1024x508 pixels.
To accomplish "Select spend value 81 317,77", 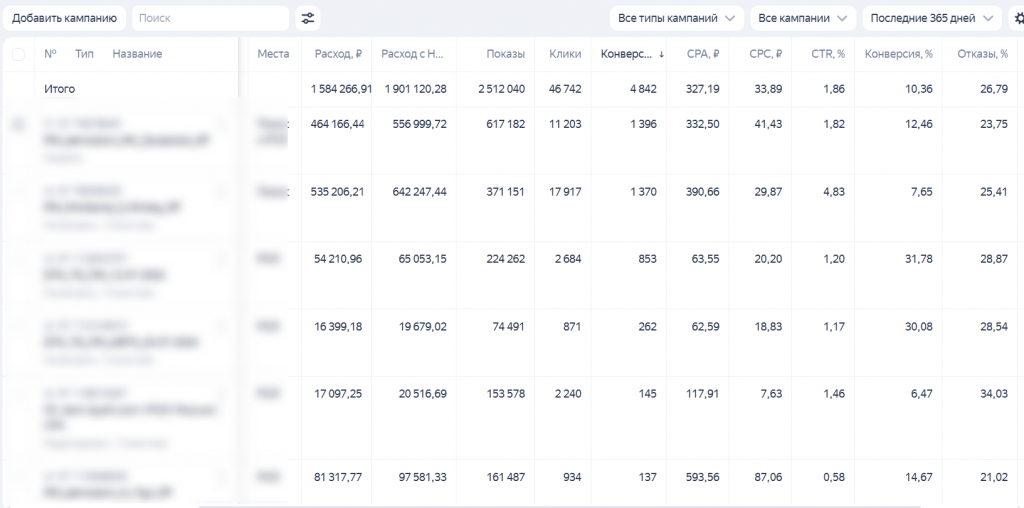I will coord(338,477).
